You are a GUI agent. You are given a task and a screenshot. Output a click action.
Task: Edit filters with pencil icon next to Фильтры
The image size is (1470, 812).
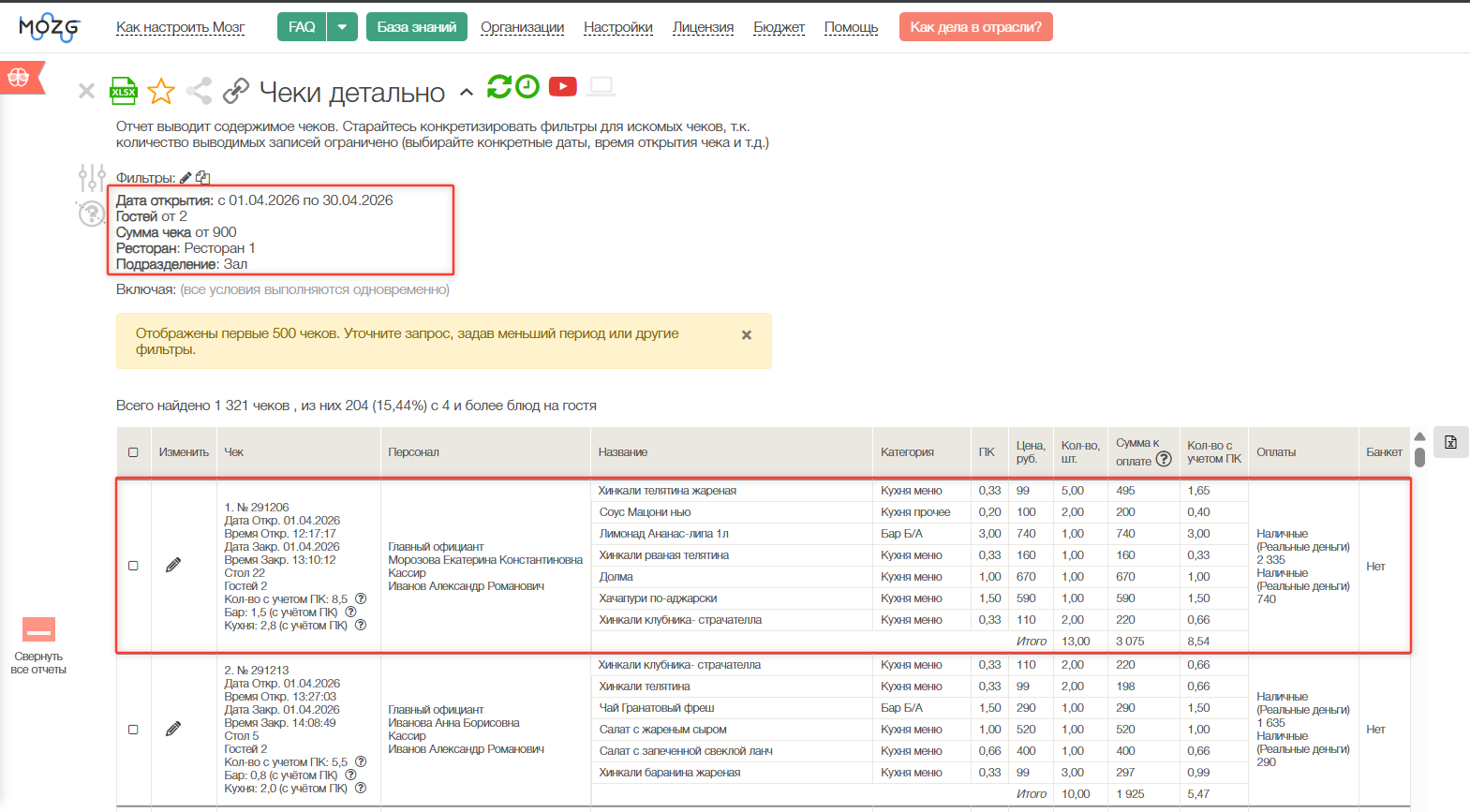coord(186,178)
